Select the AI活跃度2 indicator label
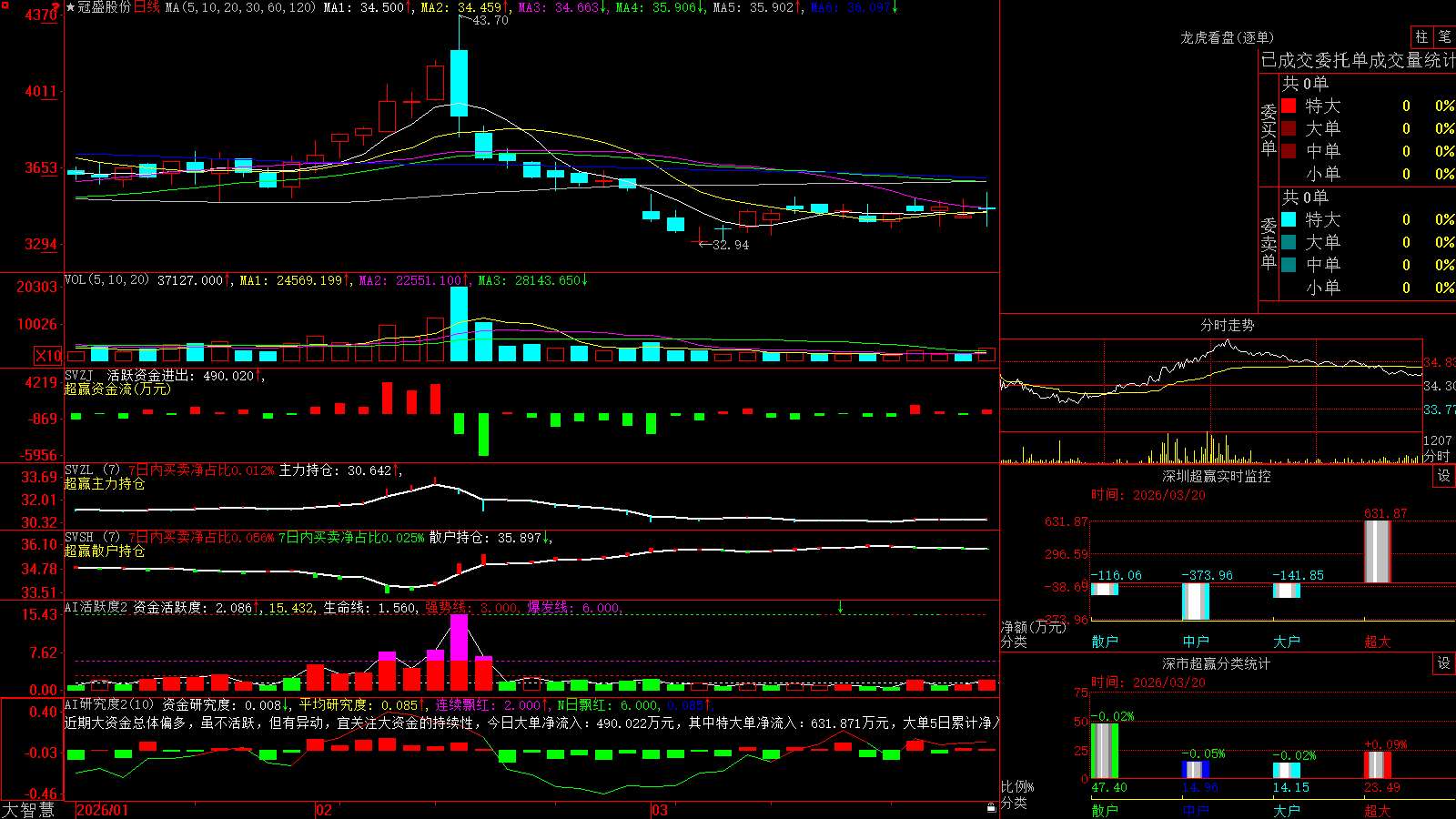 click(96, 607)
